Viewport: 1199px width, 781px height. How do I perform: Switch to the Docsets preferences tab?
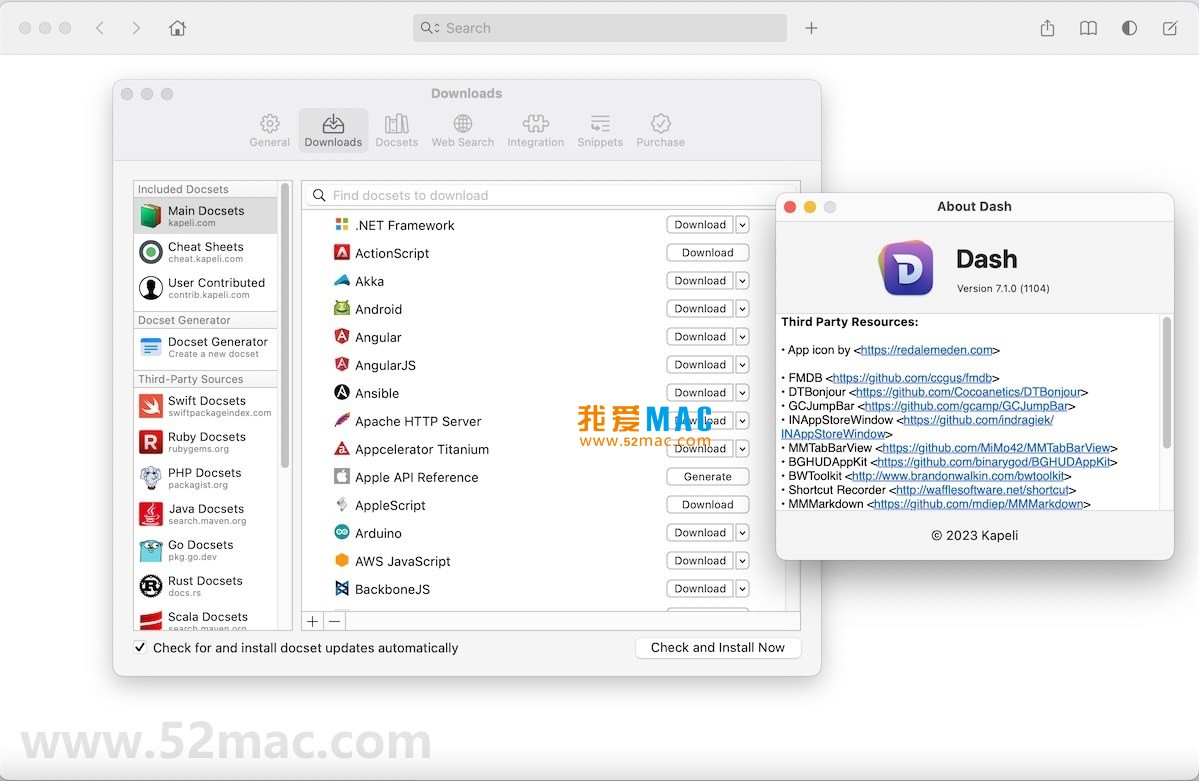pyautogui.click(x=396, y=130)
